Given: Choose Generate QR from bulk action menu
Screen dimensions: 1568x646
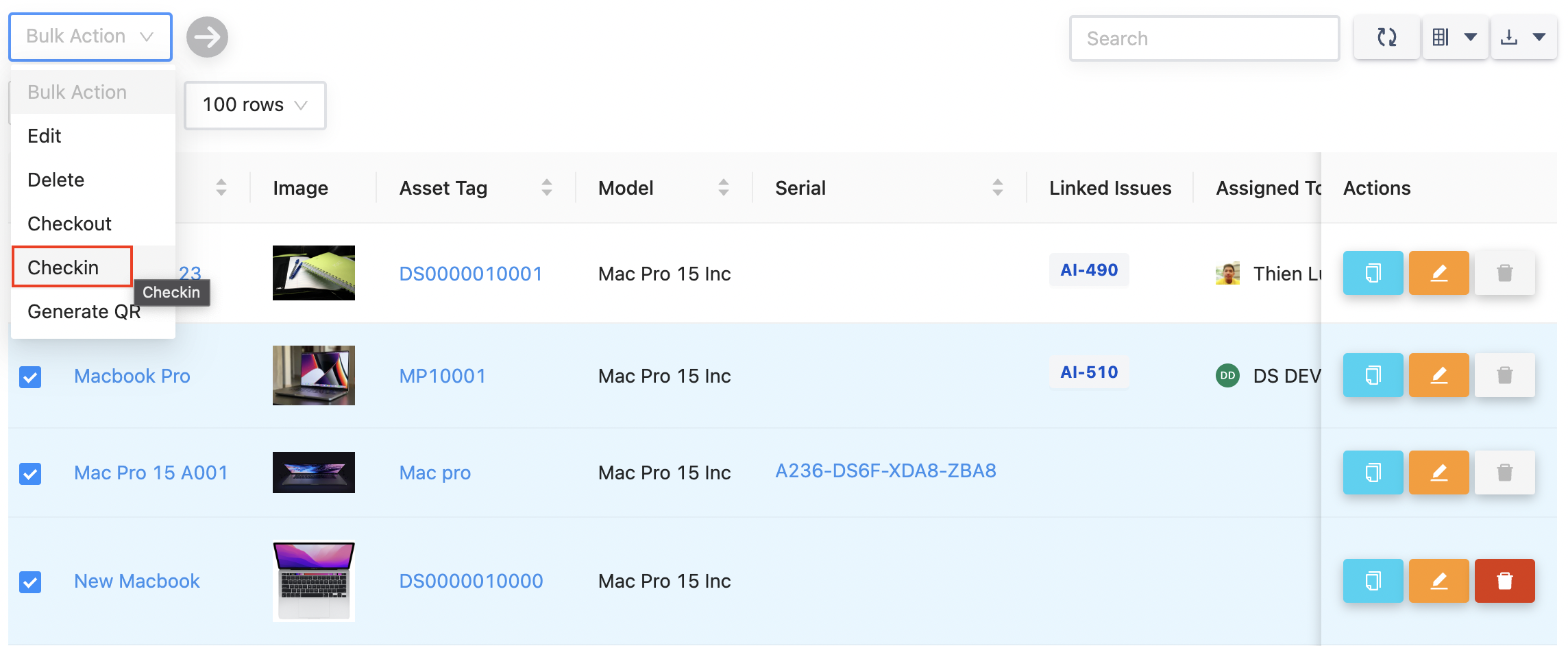Looking at the screenshot, I should [84, 312].
